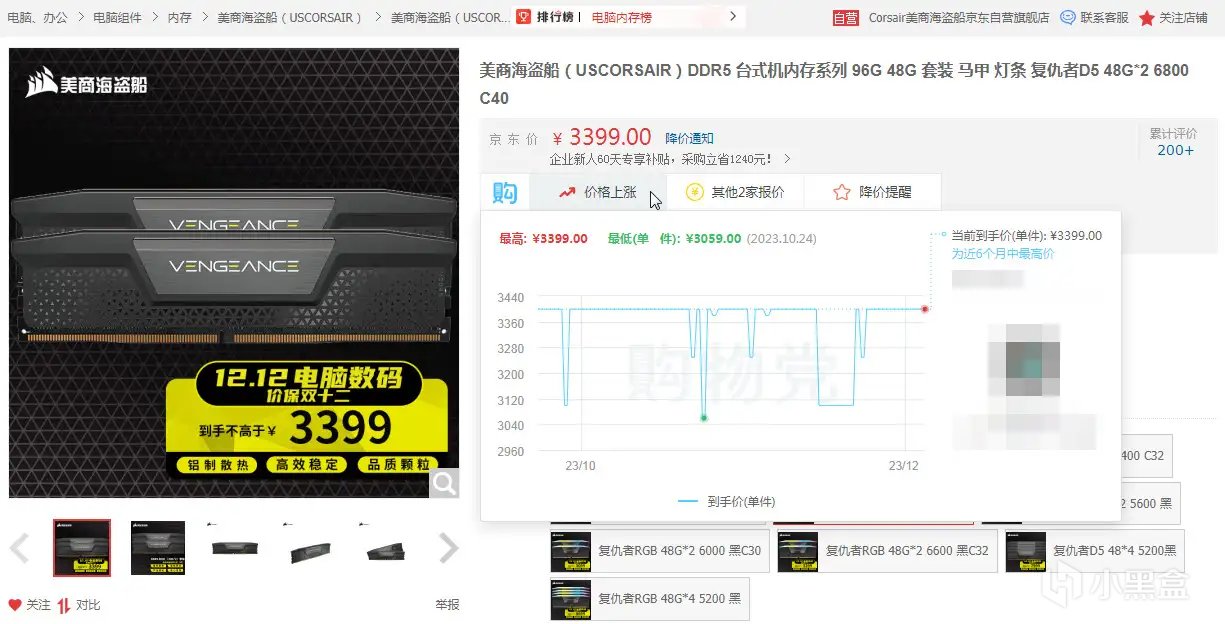This screenshot has width=1225, height=624.
Task: Show previous thumbnails with left arrow
Action: (19, 548)
